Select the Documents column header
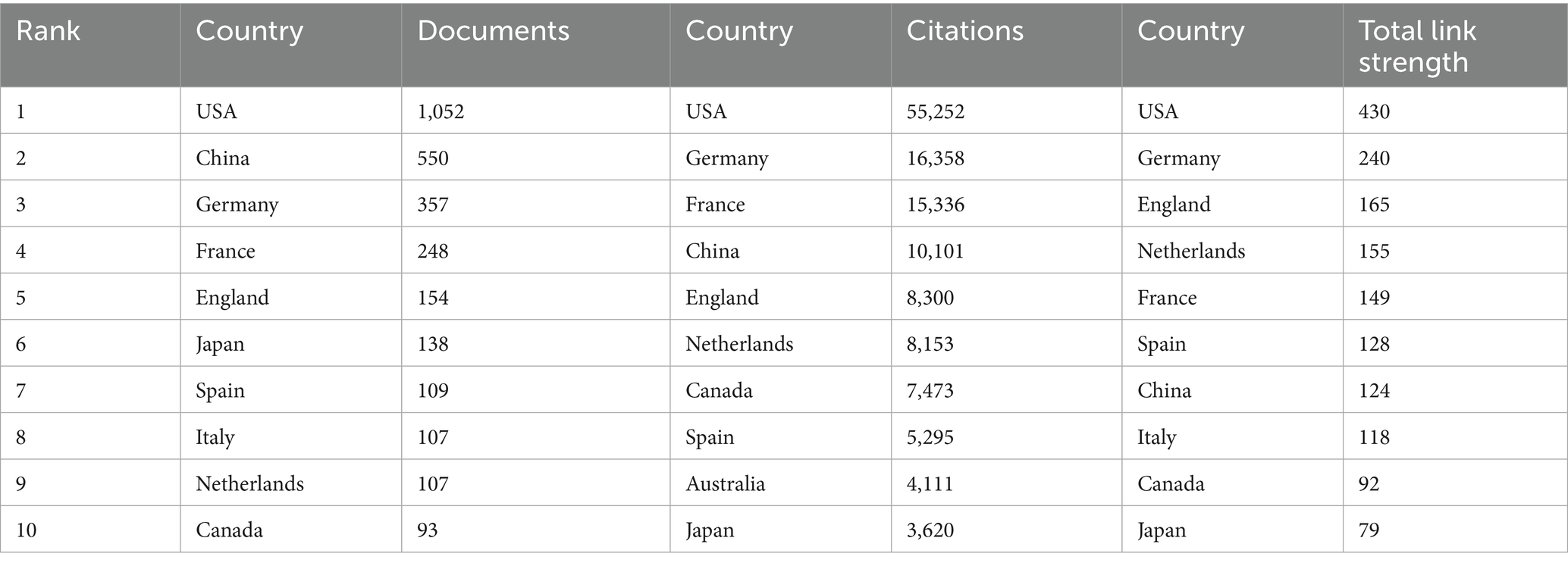 click(493, 31)
